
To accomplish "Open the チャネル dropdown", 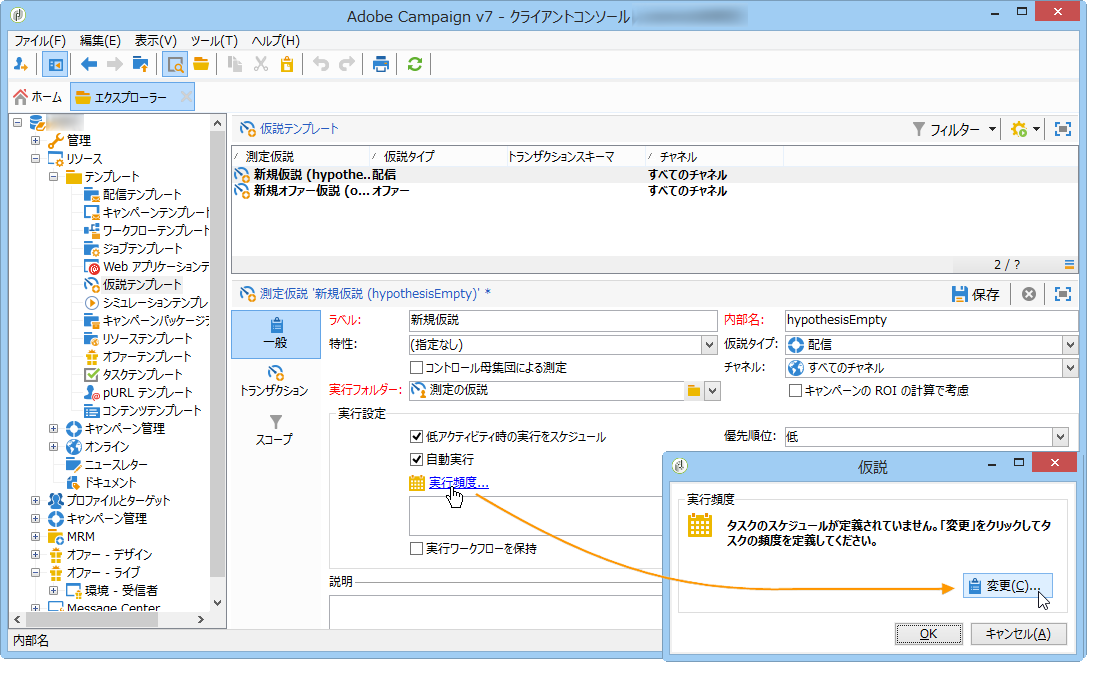I will click(1070, 367).
